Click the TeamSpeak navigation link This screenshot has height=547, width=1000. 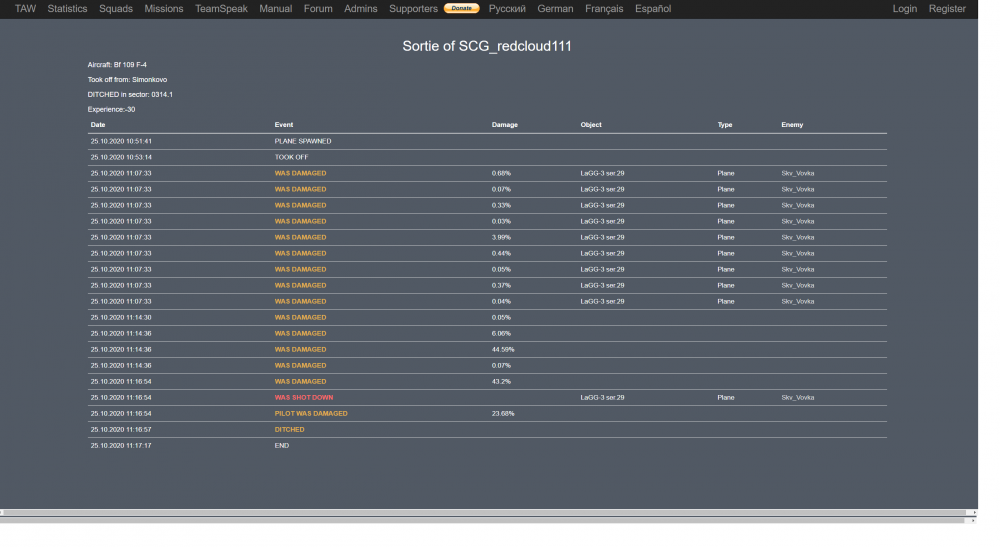click(x=221, y=9)
